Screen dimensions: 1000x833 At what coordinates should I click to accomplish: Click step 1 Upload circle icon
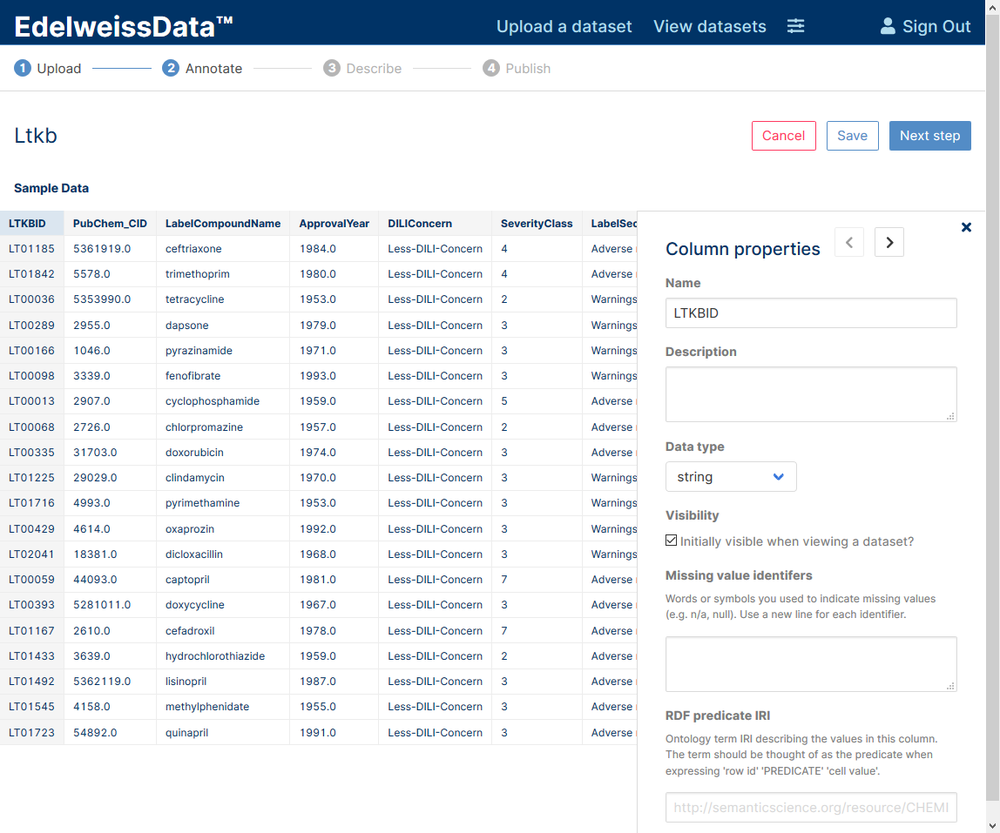tap(22, 68)
